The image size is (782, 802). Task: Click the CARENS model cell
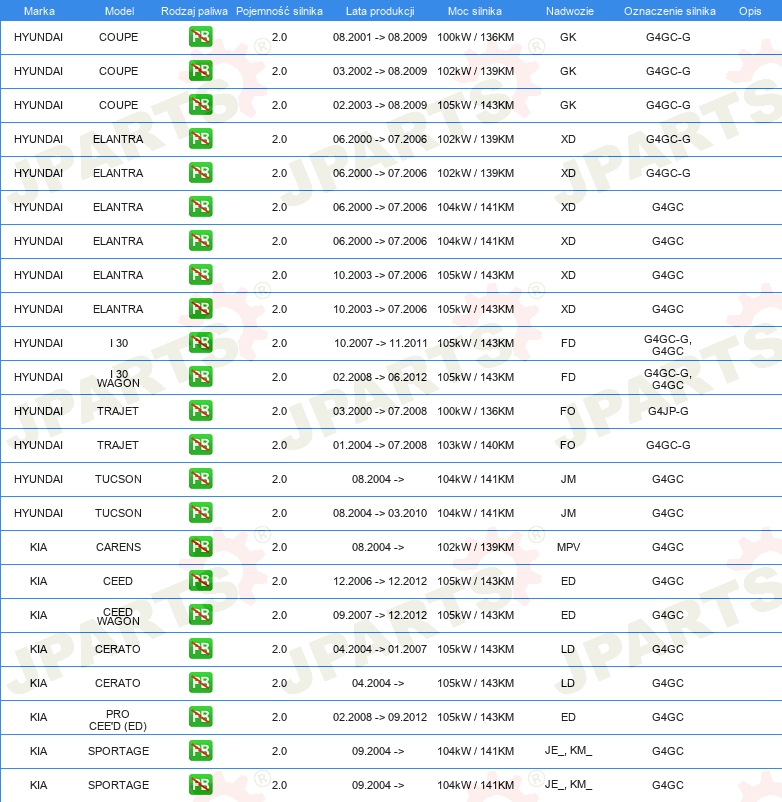point(118,547)
